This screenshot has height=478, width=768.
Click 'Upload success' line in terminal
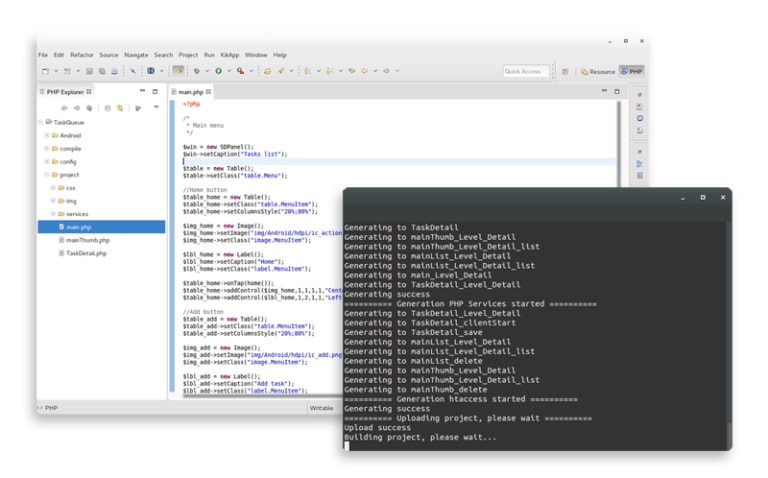click(377, 428)
